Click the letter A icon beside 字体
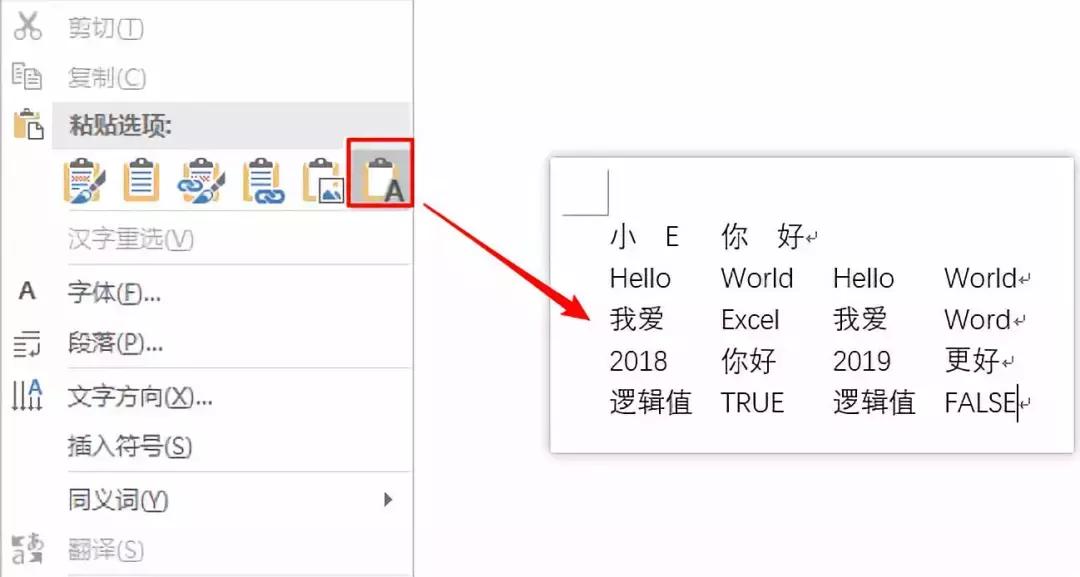 coord(27,292)
